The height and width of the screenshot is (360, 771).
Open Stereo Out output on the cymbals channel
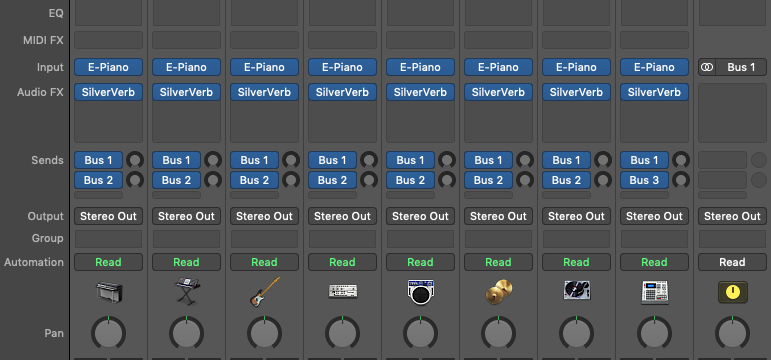click(x=499, y=216)
